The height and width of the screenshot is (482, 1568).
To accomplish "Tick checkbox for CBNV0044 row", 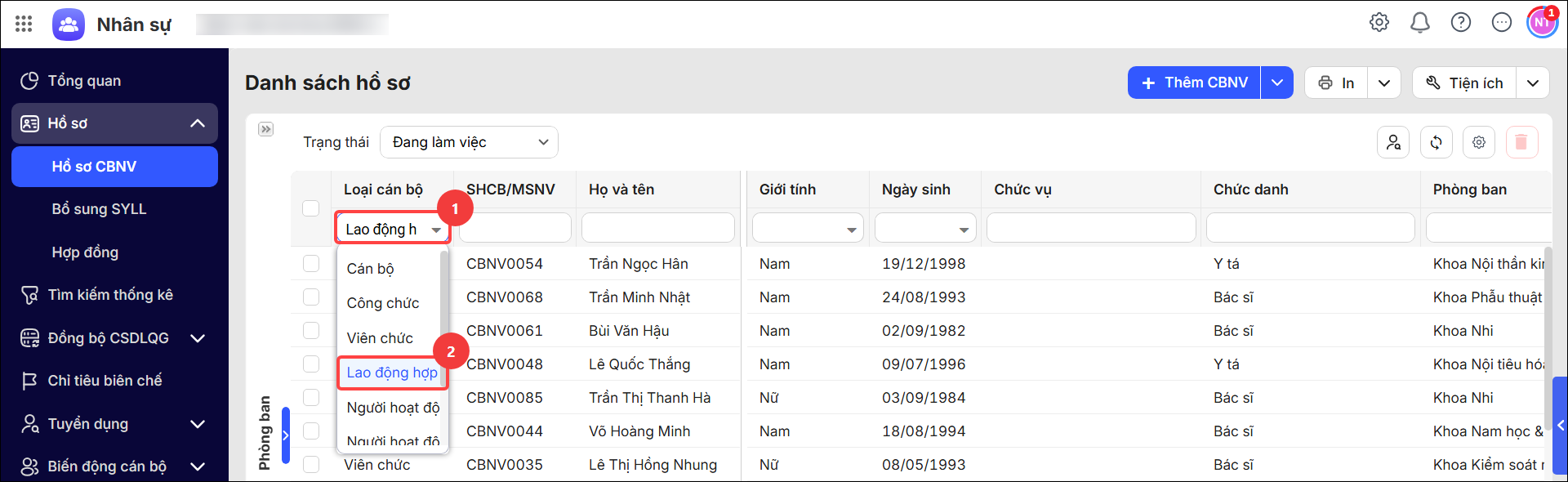I will 311,431.
